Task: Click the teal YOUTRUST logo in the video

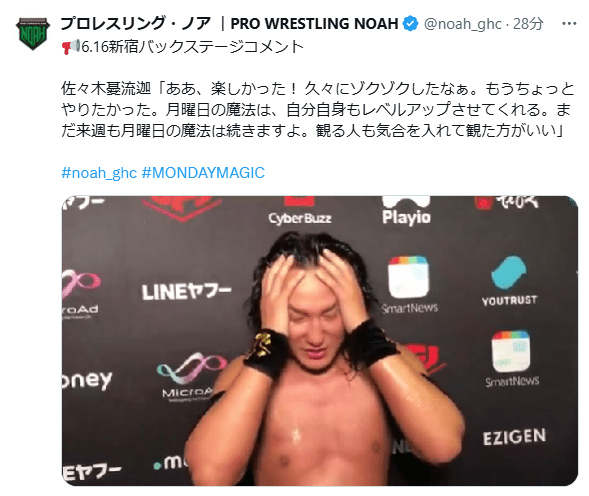Action: click(x=509, y=273)
